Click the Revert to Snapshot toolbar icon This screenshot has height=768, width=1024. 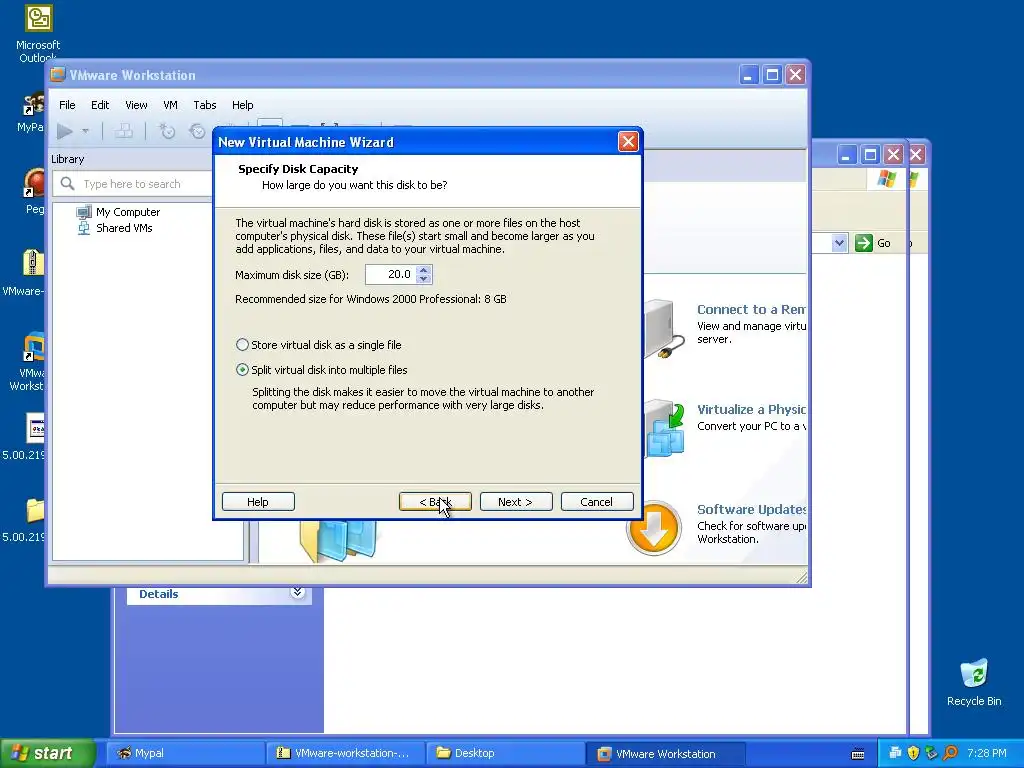[197, 131]
